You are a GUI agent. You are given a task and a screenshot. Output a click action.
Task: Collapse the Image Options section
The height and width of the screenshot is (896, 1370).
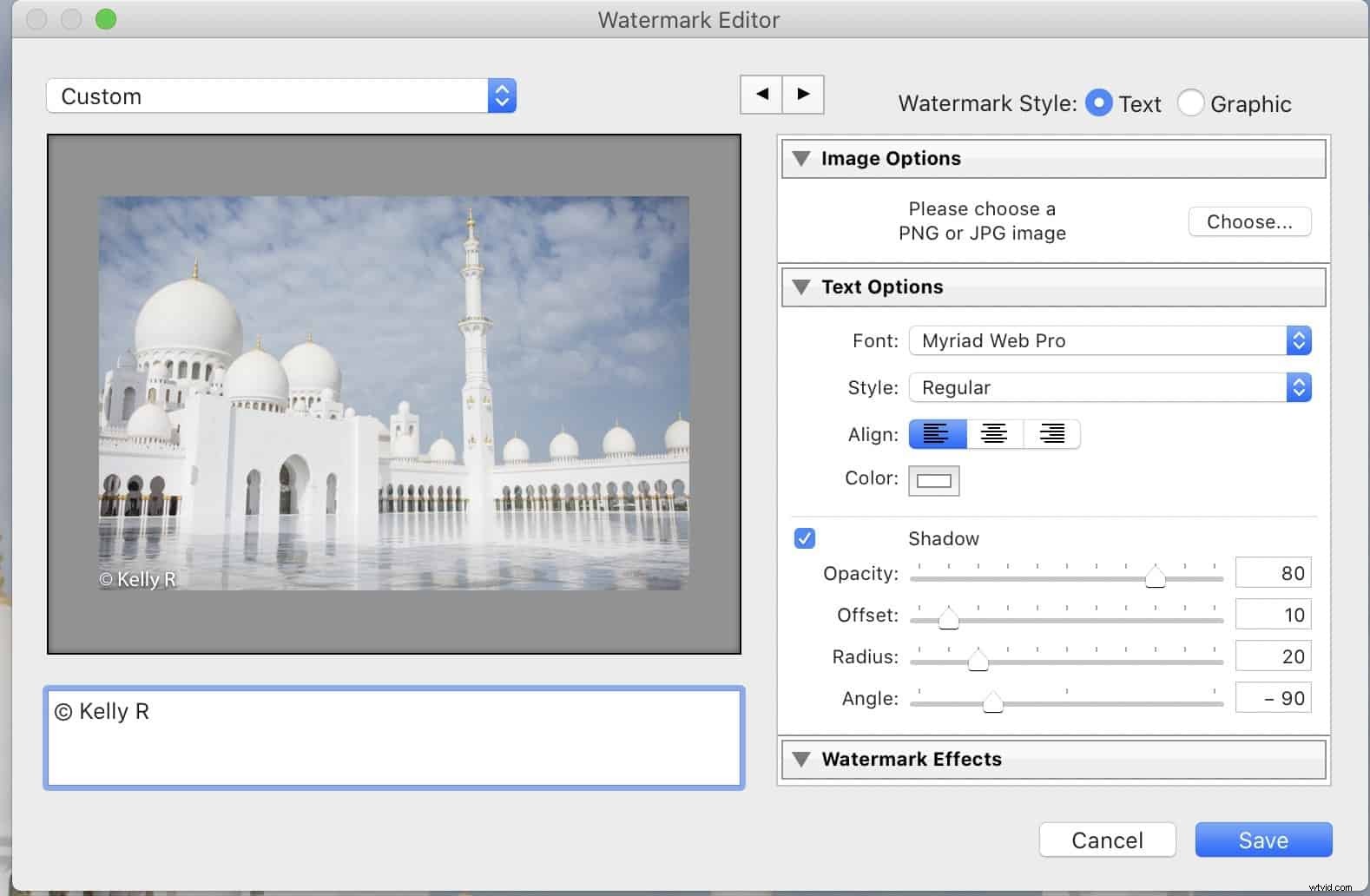(801, 158)
